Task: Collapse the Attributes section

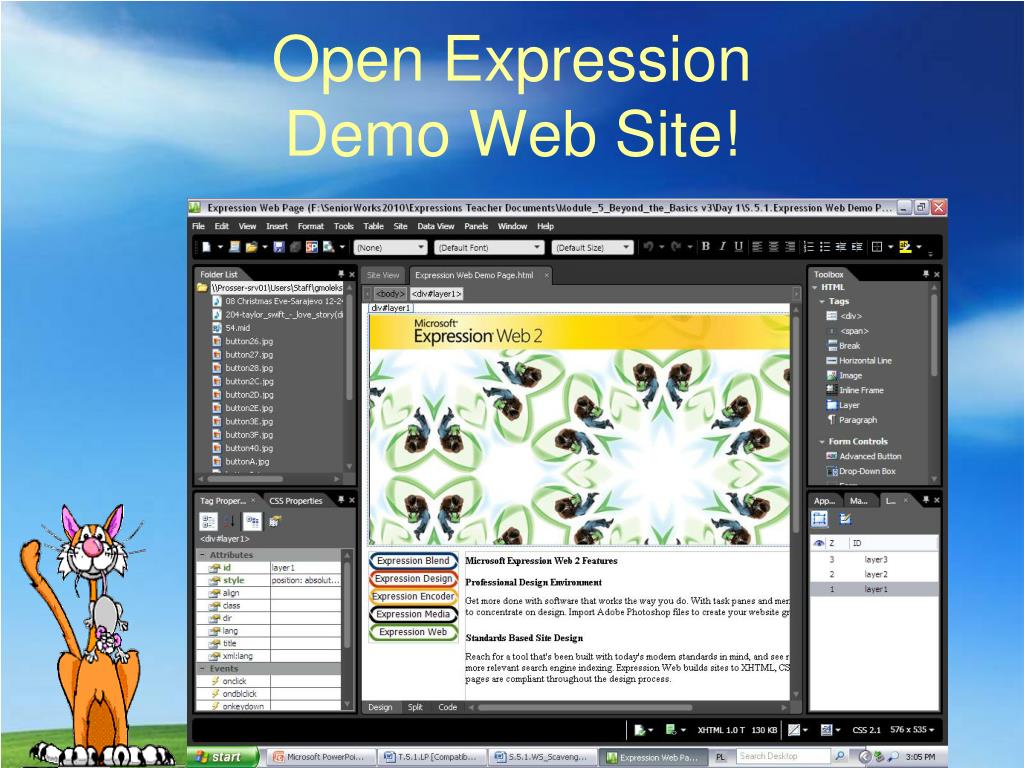Action: (202, 555)
